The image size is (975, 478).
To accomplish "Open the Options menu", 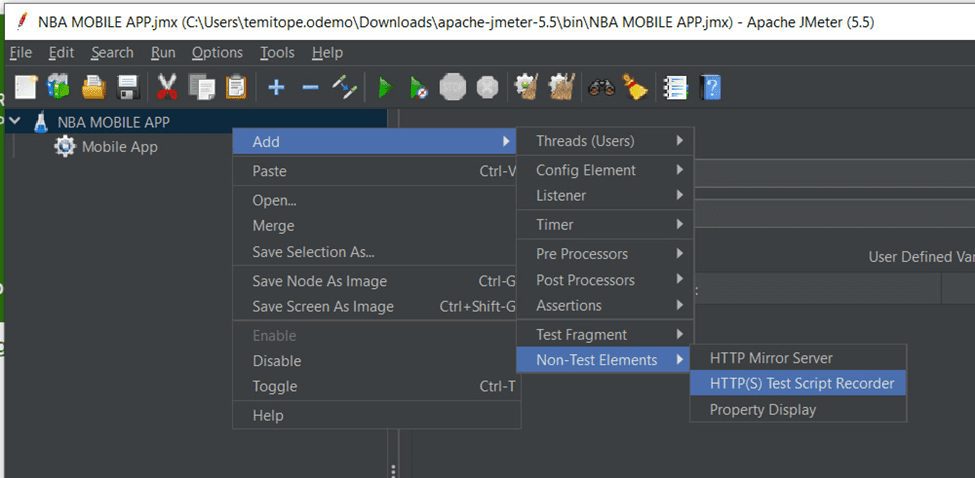I will tap(217, 53).
